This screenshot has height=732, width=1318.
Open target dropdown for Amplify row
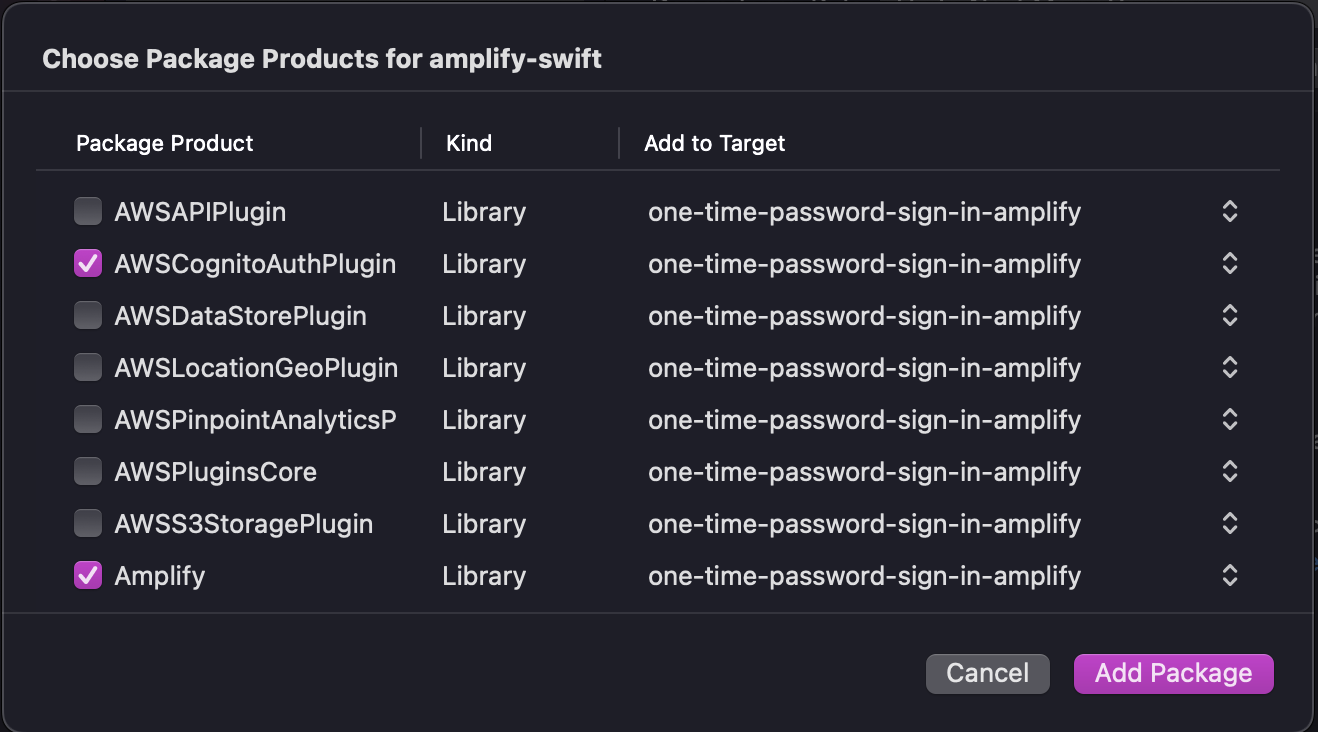pyautogui.click(x=1230, y=576)
